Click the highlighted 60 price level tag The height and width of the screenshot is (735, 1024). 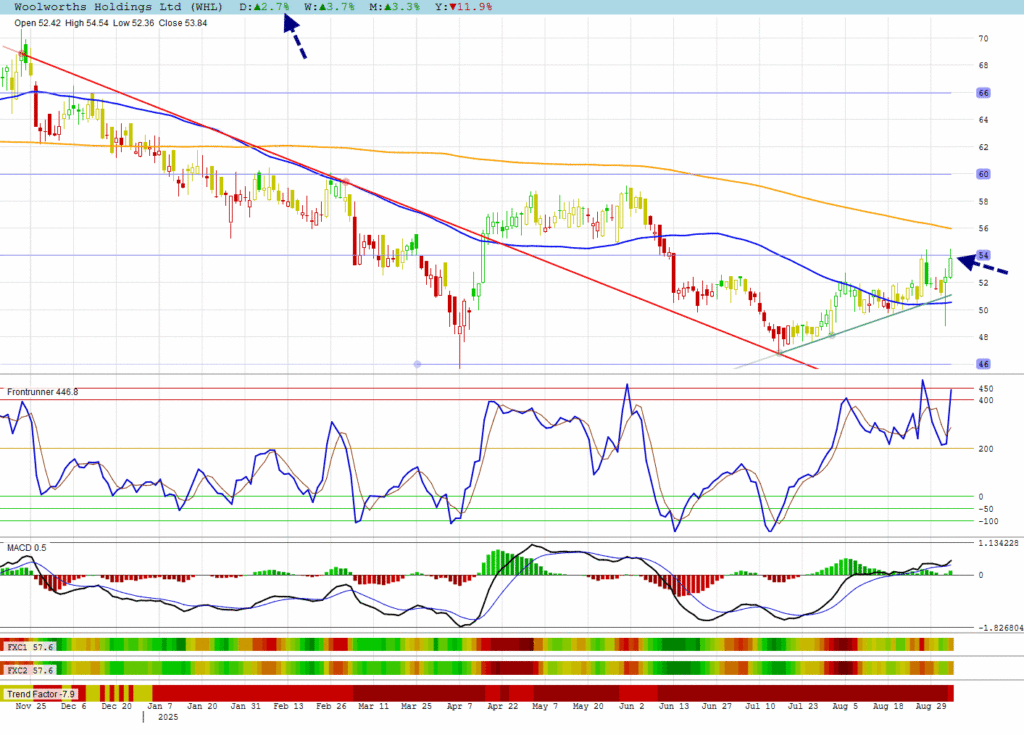983,174
